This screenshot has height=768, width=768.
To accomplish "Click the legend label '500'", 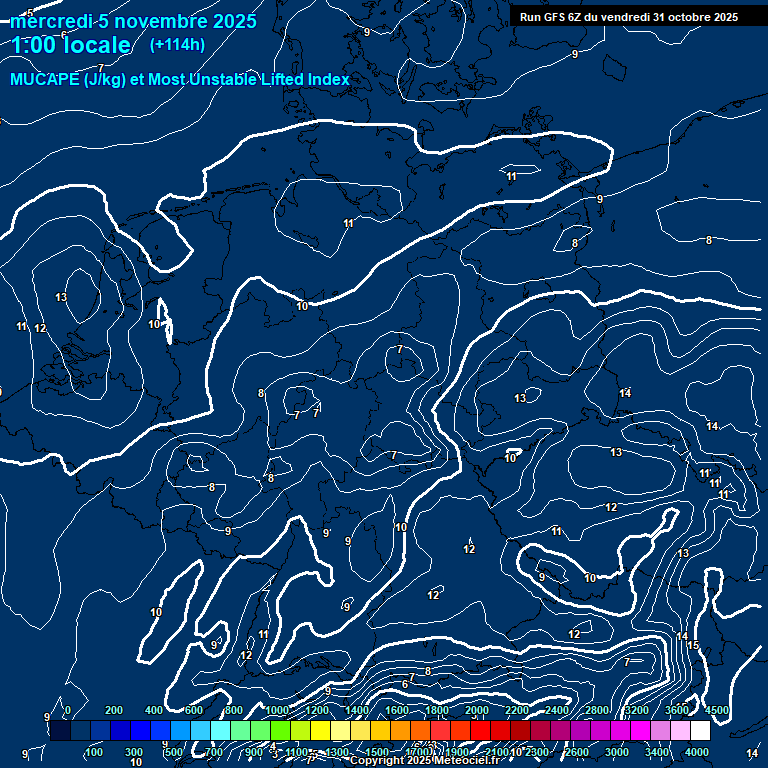I will 174,752.
